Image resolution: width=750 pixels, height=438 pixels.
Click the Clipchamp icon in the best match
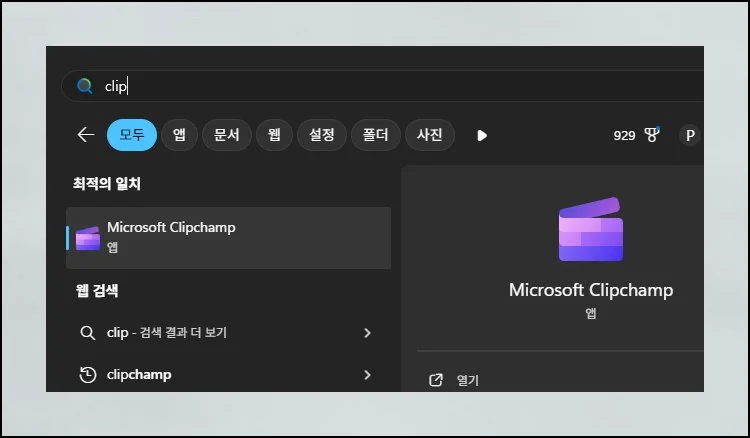(88, 238)
